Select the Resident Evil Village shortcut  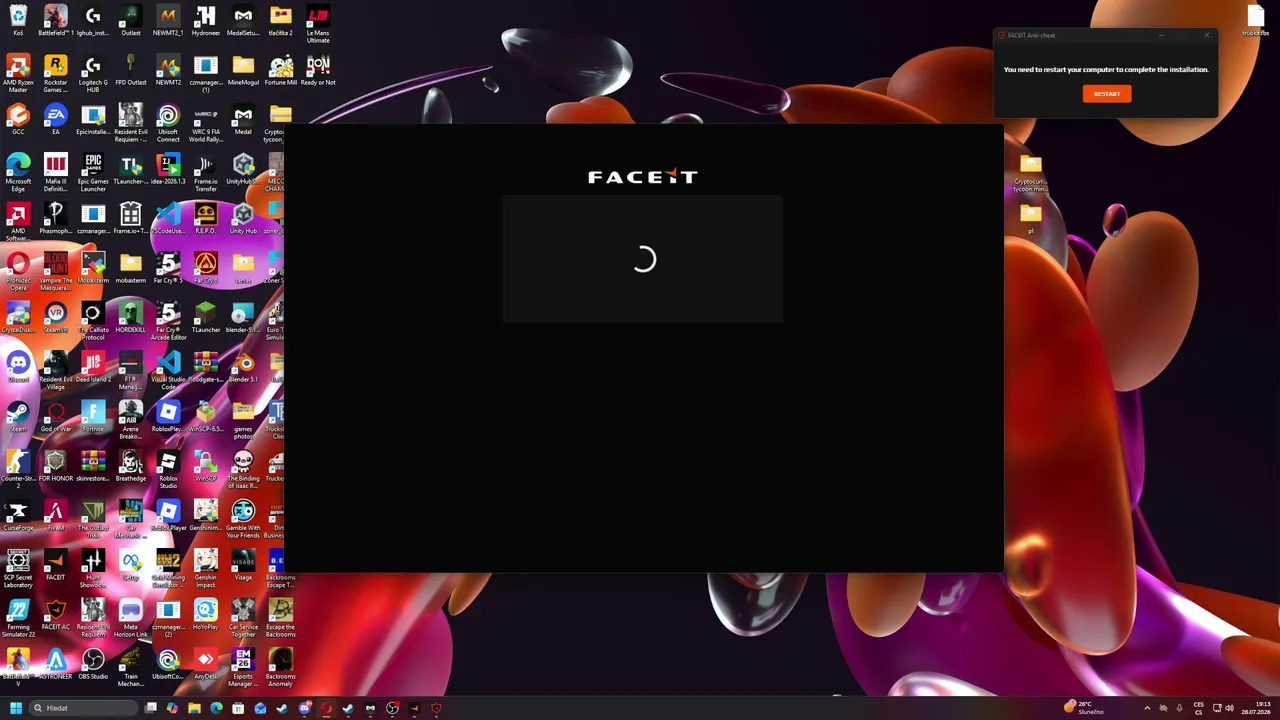coord(56,371)
